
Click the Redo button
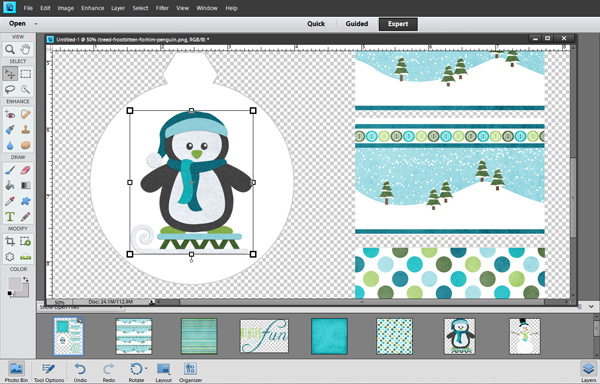click(x=109, y=372)
